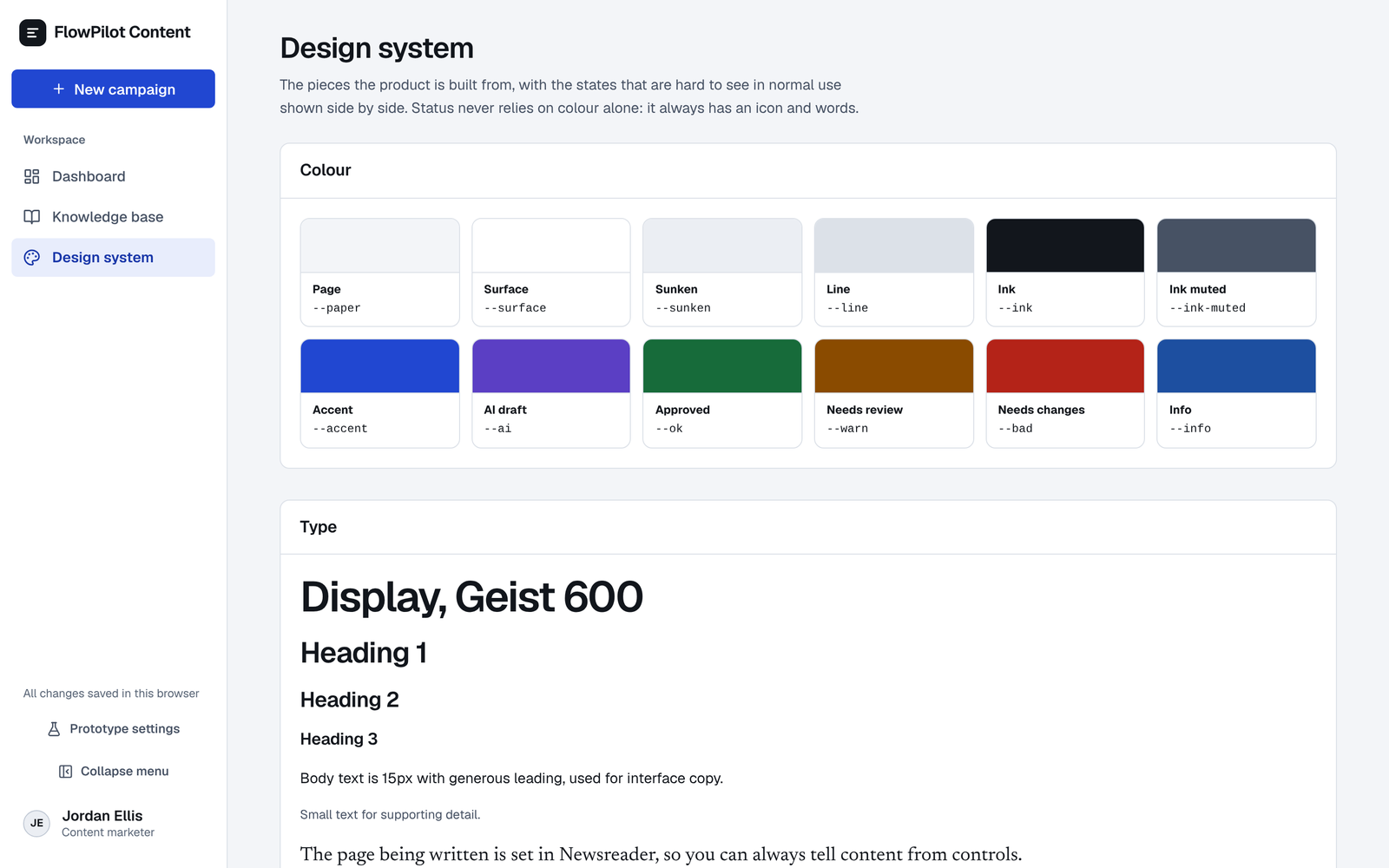Start a New campaign
This screenshot has width=1389, height=868.
point(113,89)
